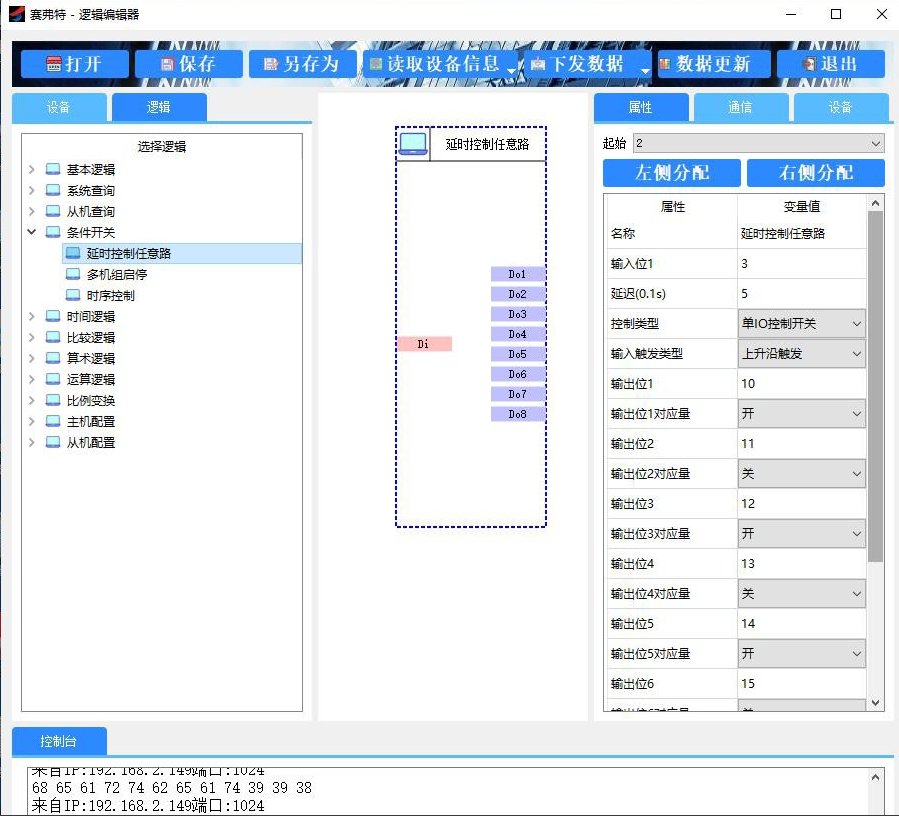Click the laptop icon in logic block header
Viewport: 899px width, 816px height.
pos(413,144)
